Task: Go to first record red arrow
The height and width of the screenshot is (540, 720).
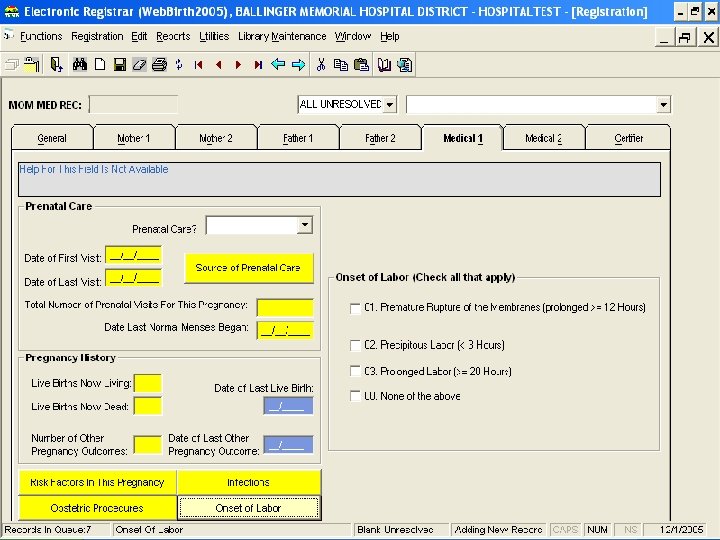Action: [x=198, y=65]
